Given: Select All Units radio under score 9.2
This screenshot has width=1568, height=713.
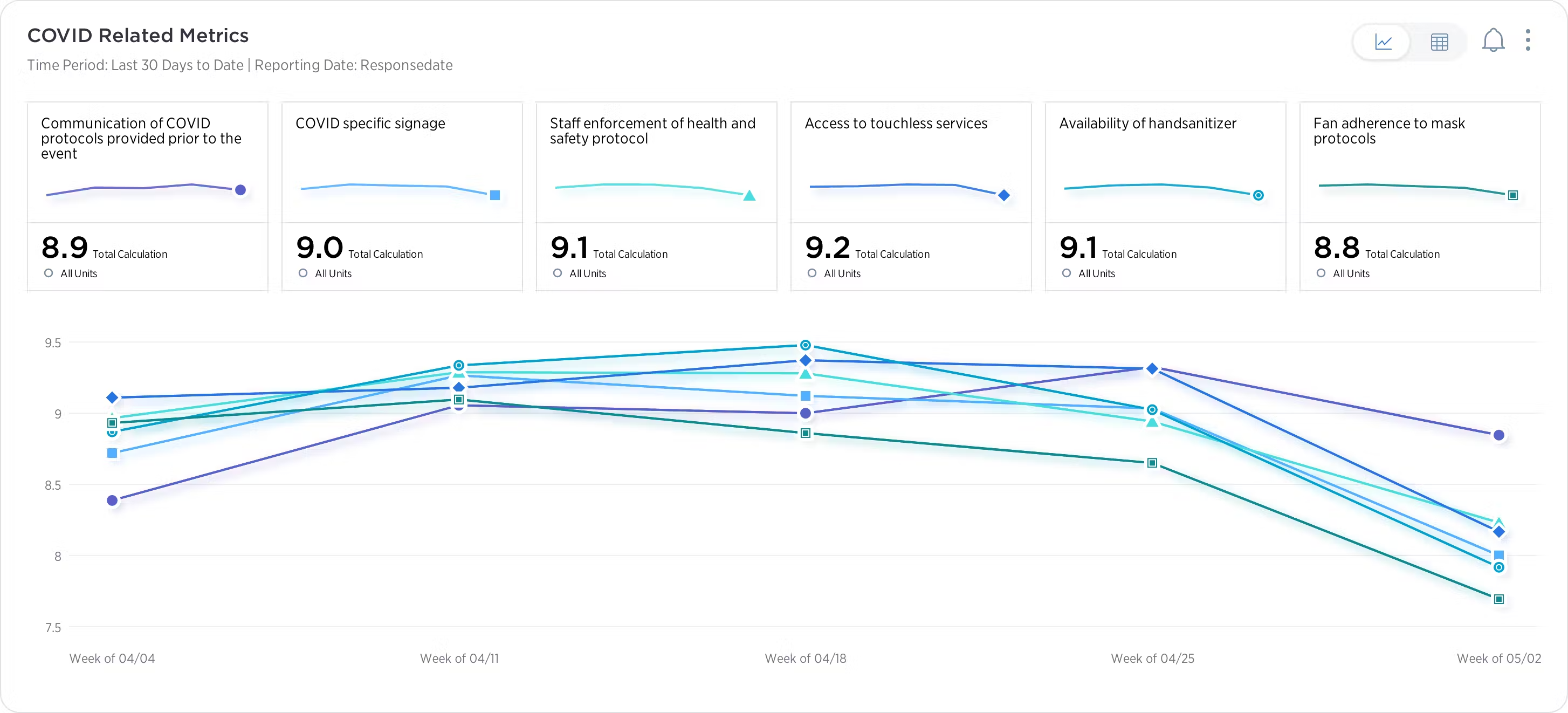Looking at the screenshot, I should (x=812, y=273).
